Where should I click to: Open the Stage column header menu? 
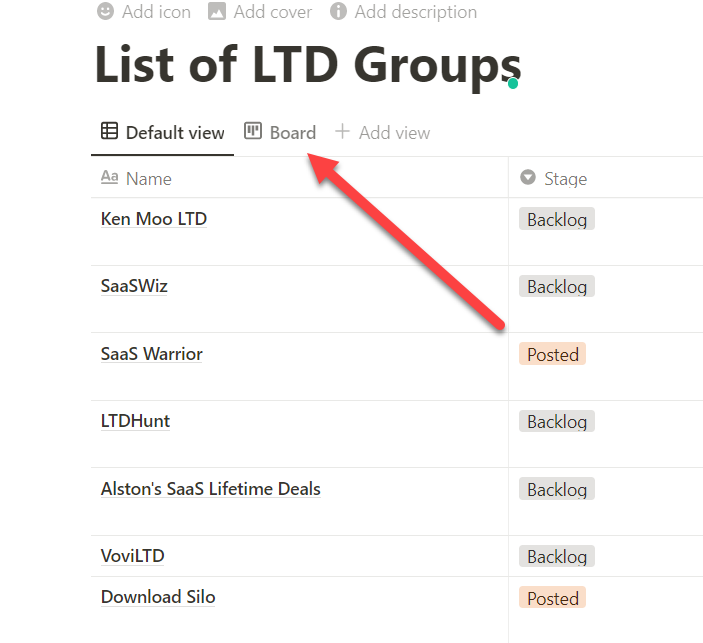pyautogui.click(x=565, y=178)
